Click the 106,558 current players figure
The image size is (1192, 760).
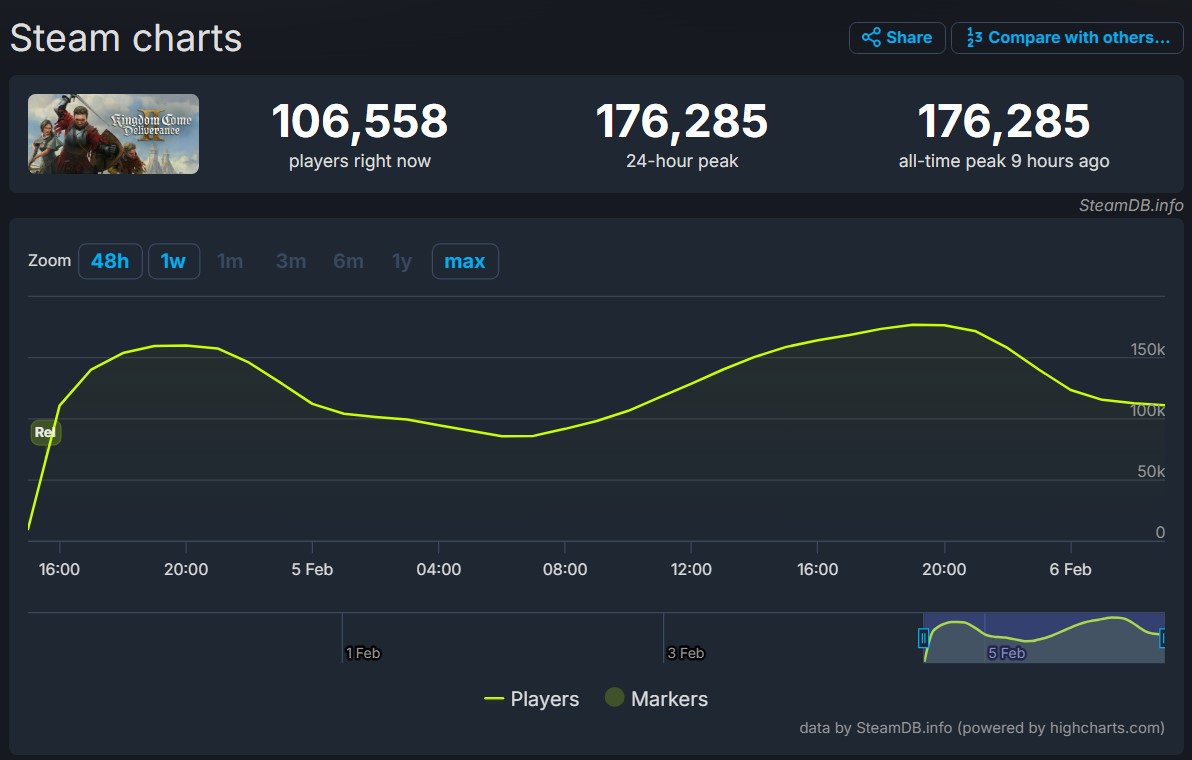pyautogui.click(x=360, y=121)
